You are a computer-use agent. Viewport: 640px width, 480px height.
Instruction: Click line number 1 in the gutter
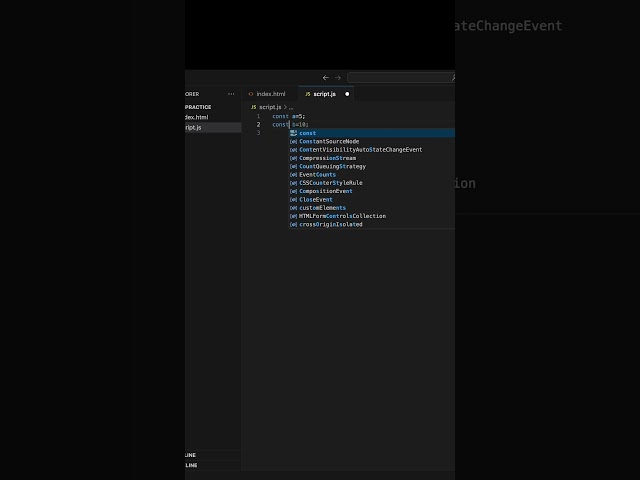pyautogui.click(x=258, y=116)
